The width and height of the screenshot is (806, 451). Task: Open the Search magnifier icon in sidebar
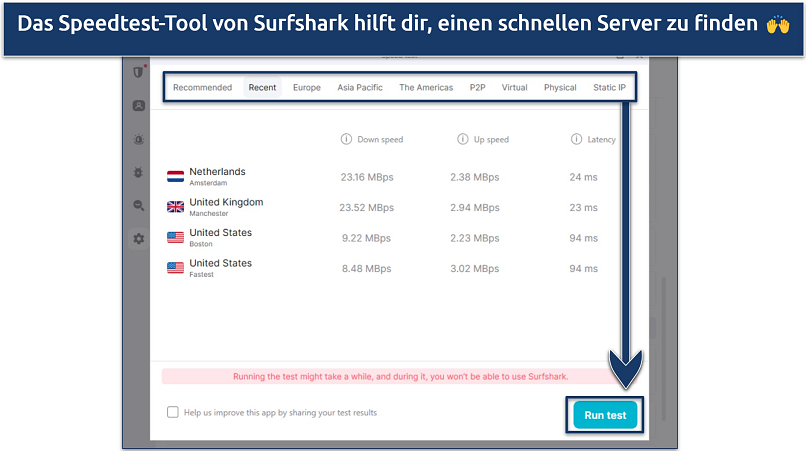(138, 205)
